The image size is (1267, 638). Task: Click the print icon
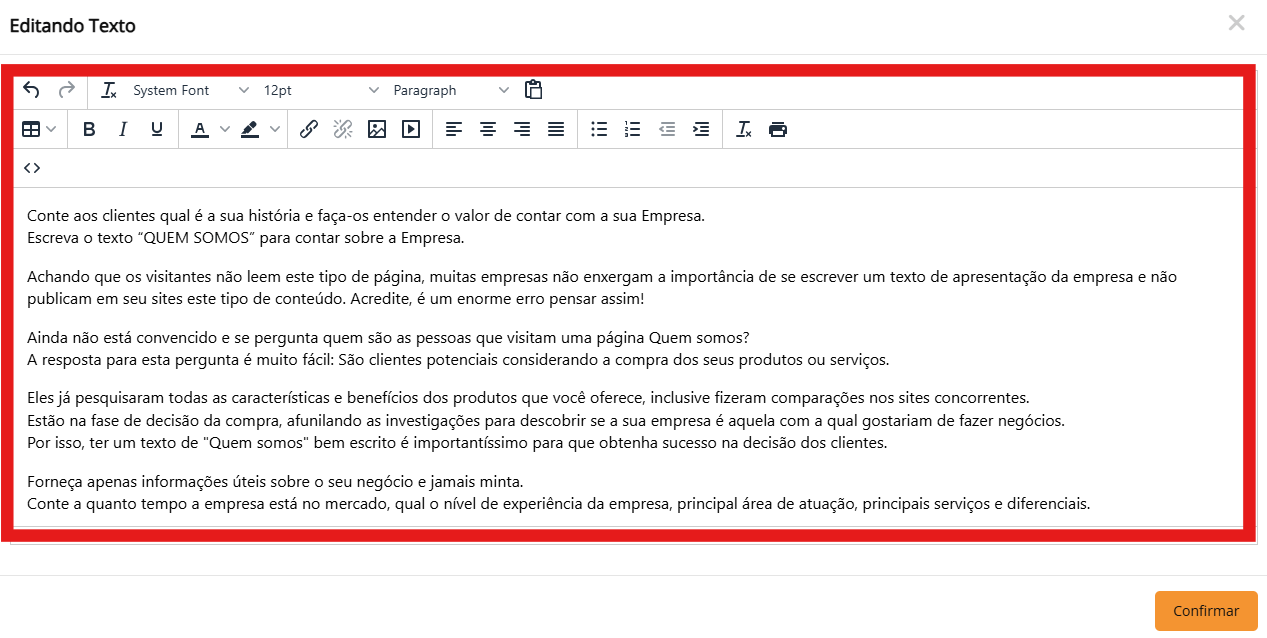click(778, 129)
